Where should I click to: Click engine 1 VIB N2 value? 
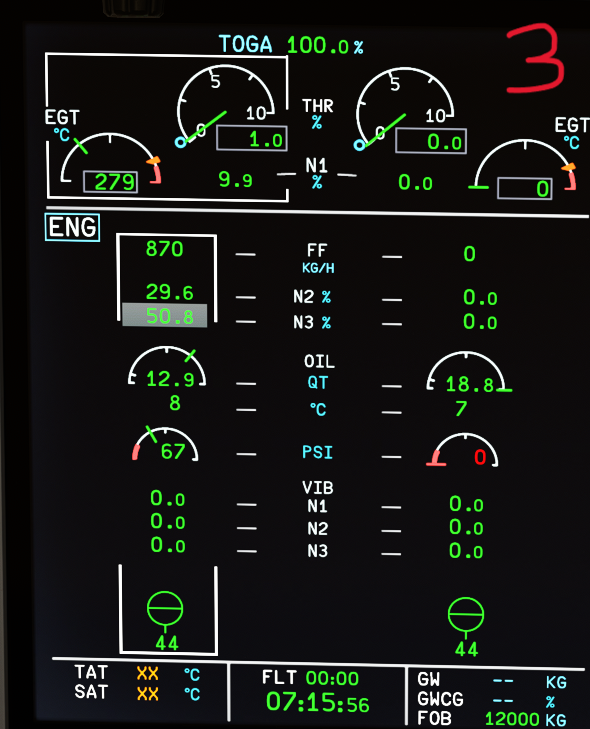click(168, 522)
